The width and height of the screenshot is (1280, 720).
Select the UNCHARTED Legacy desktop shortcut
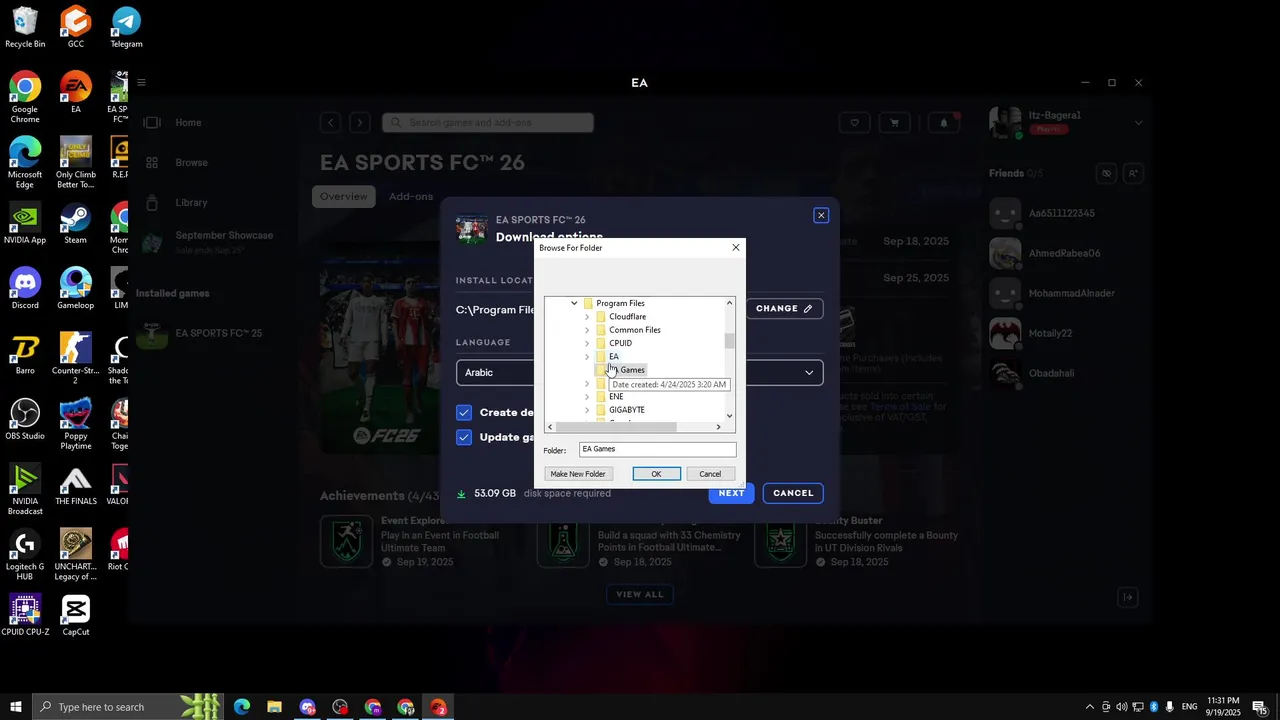(x=76, y=555)
